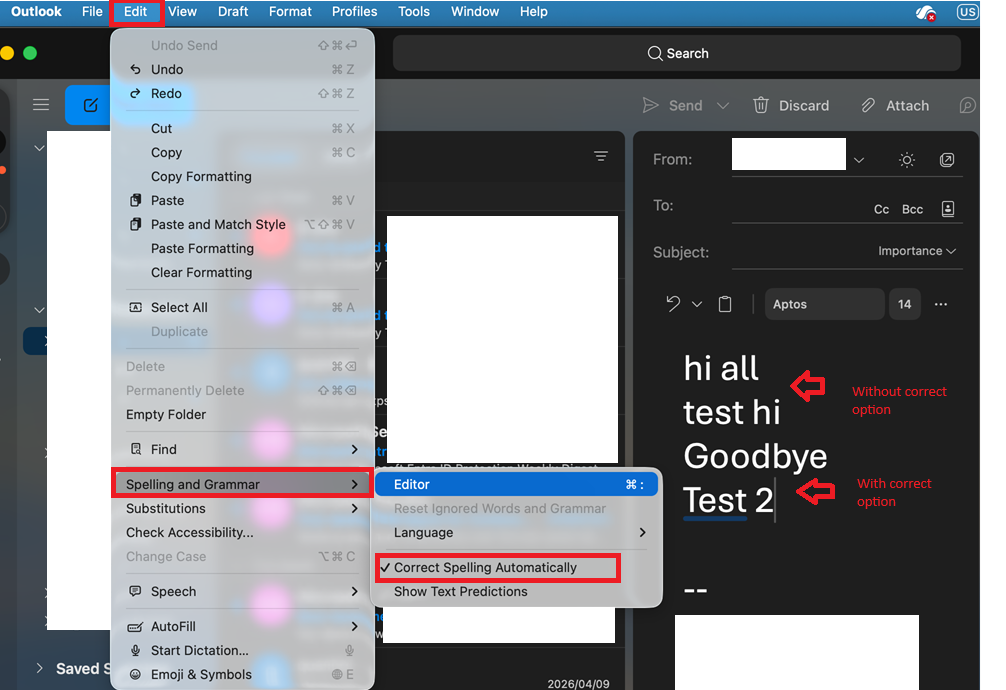Open the Edit menu in menu bar
This screenshot has height=690, width=1006.
[135, 12]
